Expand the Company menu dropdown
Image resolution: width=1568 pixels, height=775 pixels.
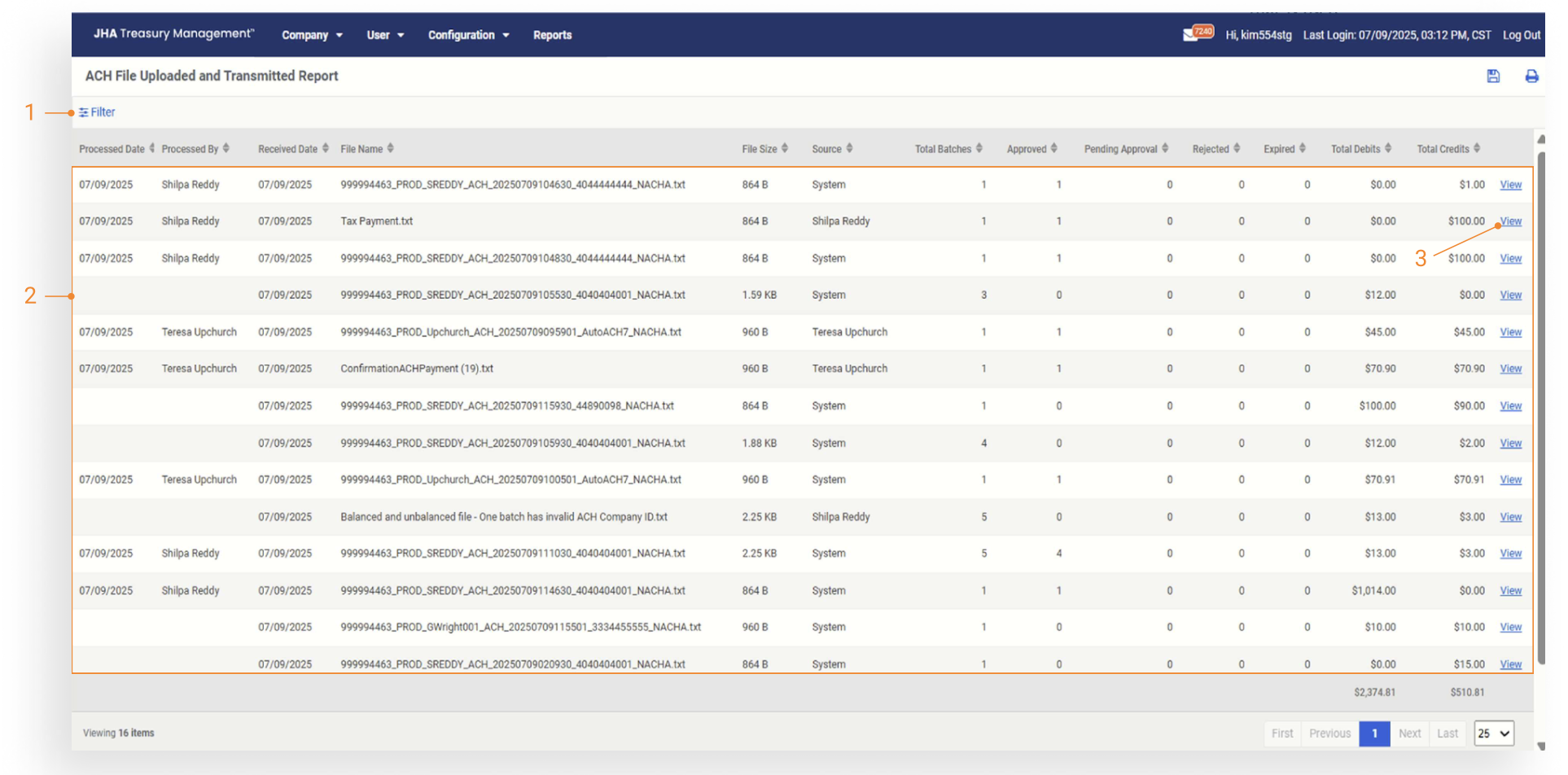(312, 35)
